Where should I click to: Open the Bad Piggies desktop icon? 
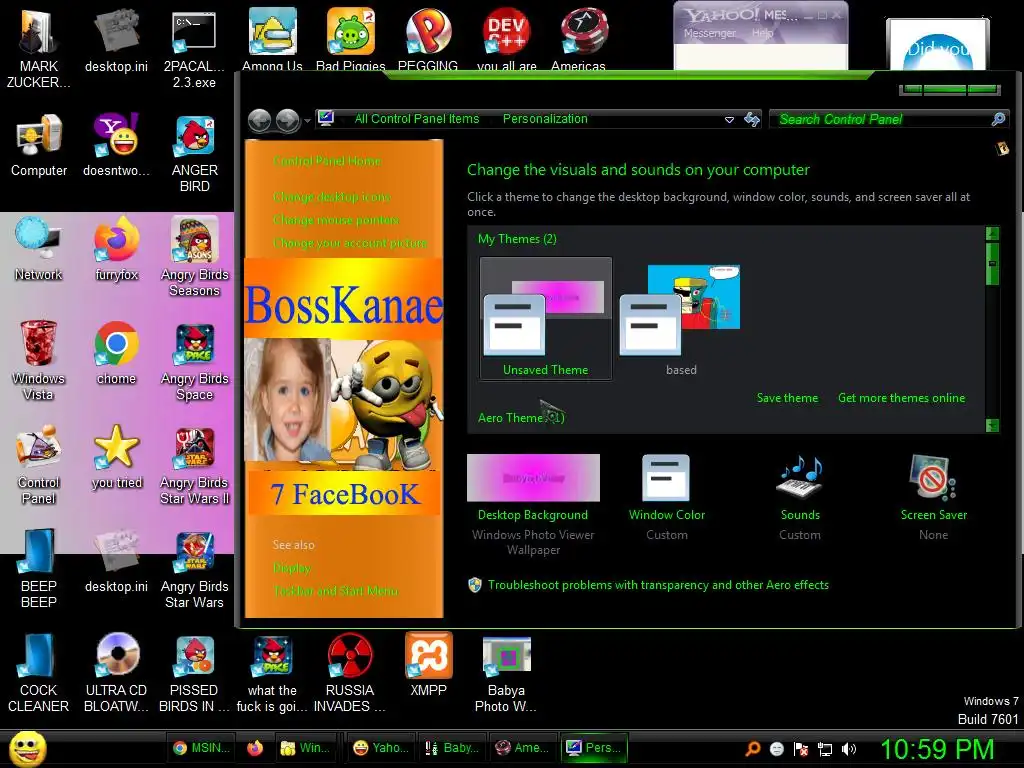coord(351,31)
